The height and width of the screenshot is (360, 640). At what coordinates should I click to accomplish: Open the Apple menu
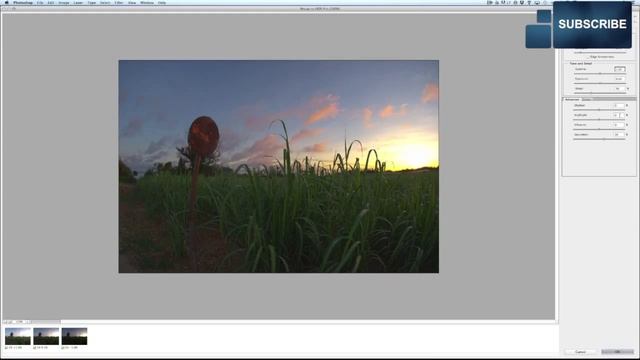(x=7, y=2)
